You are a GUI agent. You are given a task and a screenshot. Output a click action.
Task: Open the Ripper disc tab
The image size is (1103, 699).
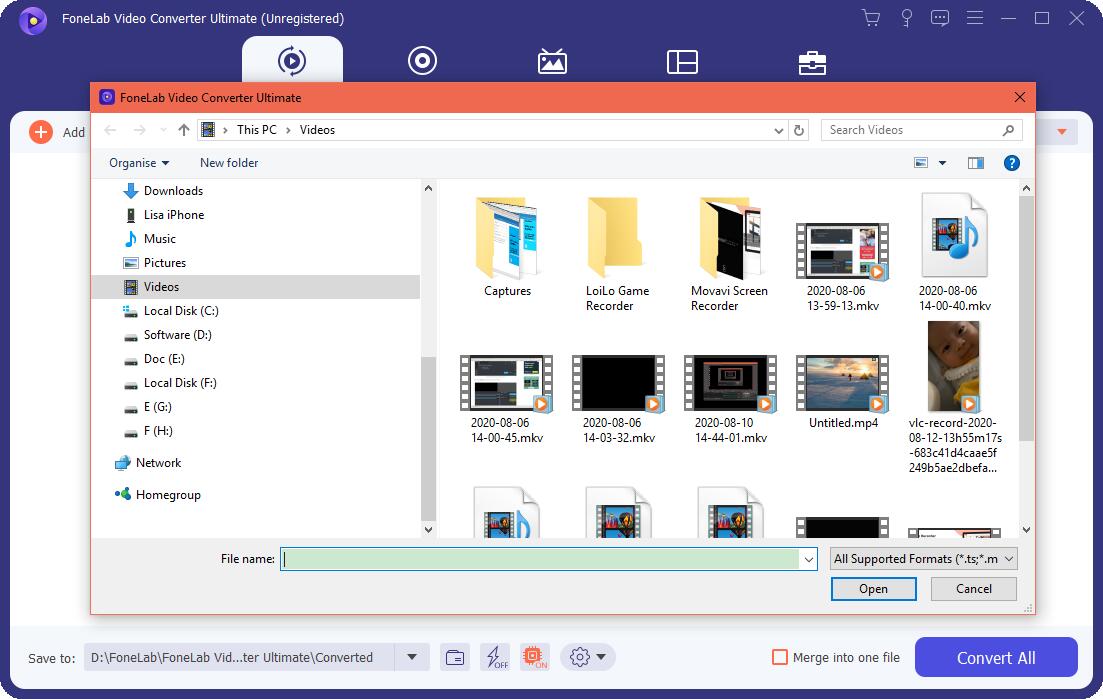pos(422,60)
